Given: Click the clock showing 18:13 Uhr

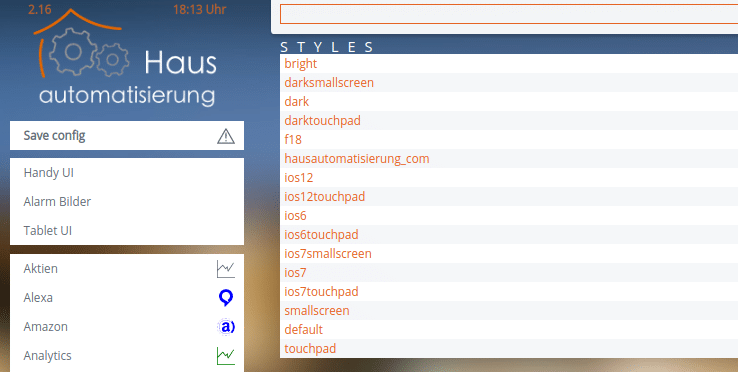Looking at the screenshot, I should pyautogui.click(x=200, y=9).
